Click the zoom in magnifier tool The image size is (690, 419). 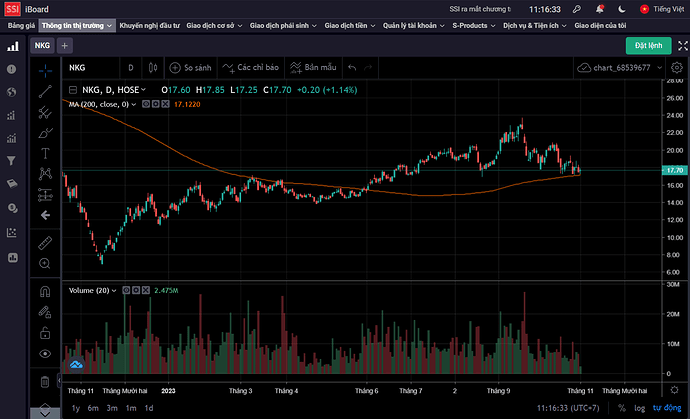[45, 264]
